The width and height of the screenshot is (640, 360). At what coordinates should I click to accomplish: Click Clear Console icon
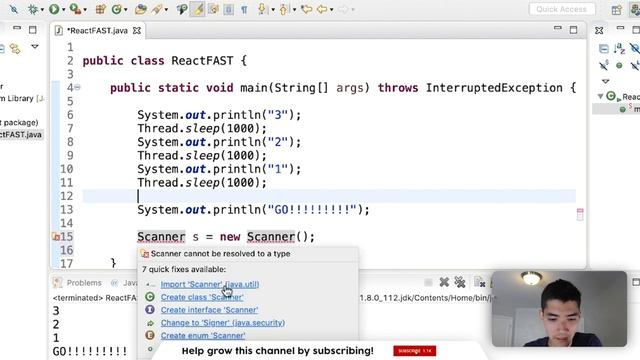pos(480,282)
